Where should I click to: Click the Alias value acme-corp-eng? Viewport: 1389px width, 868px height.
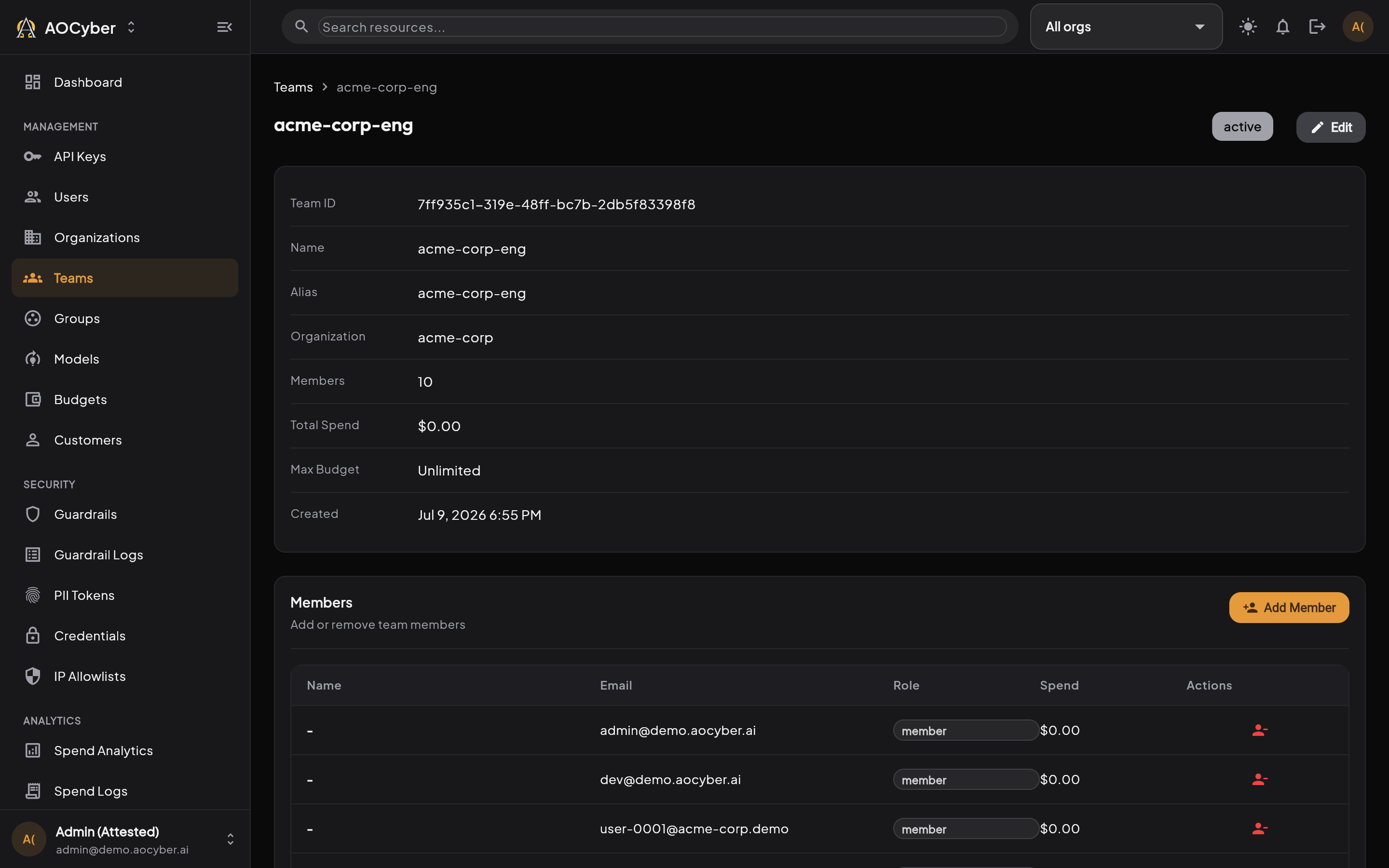471,293
